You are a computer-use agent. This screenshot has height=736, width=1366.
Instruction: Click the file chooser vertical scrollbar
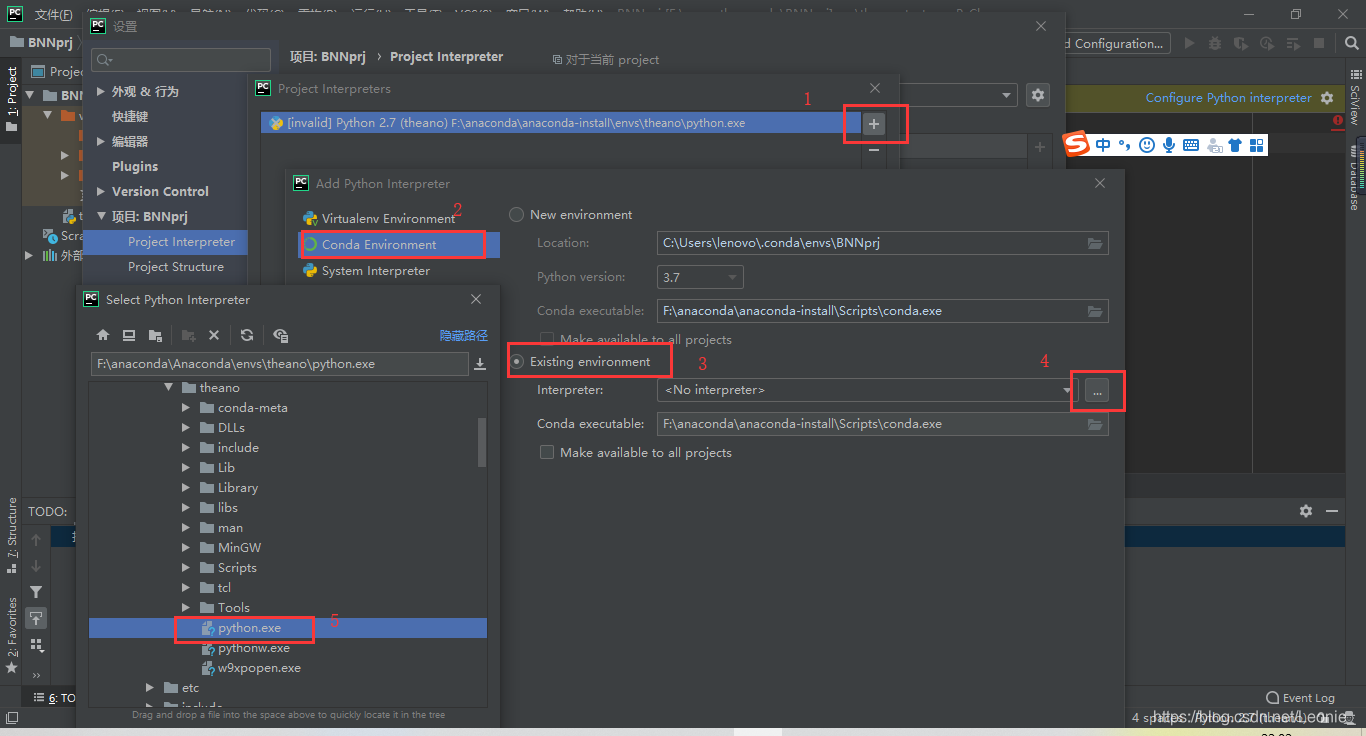[482, 441]
